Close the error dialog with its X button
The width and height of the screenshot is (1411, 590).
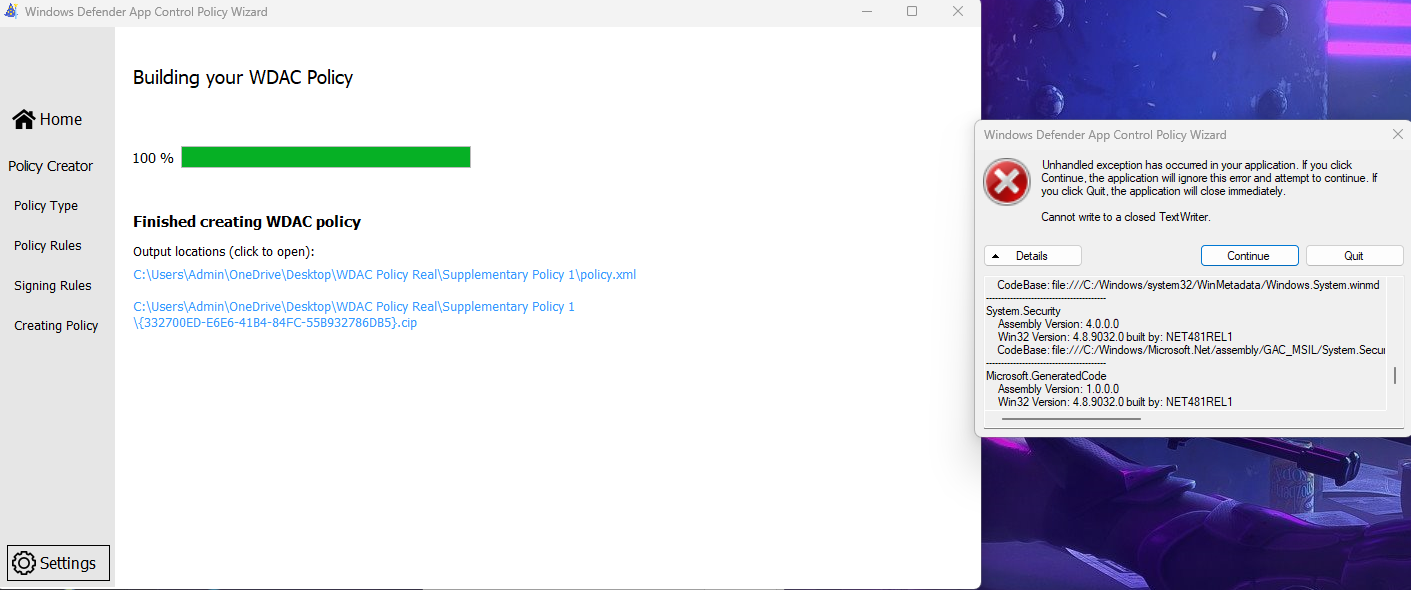pyautogui.click(x=1397, y=134)
